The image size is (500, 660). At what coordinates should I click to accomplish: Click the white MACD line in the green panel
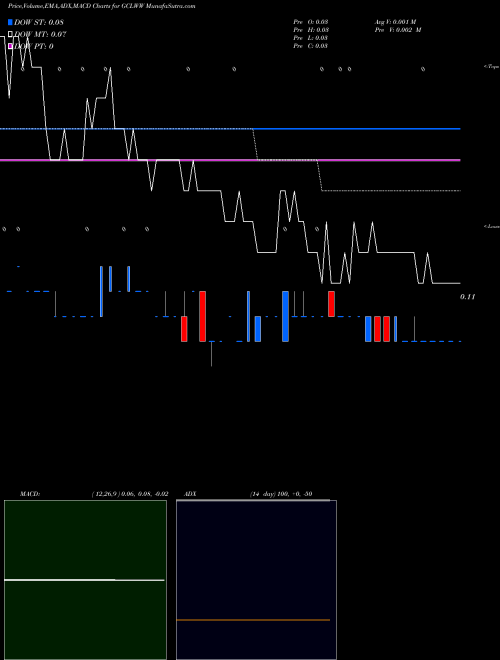[x=84, y=580]
